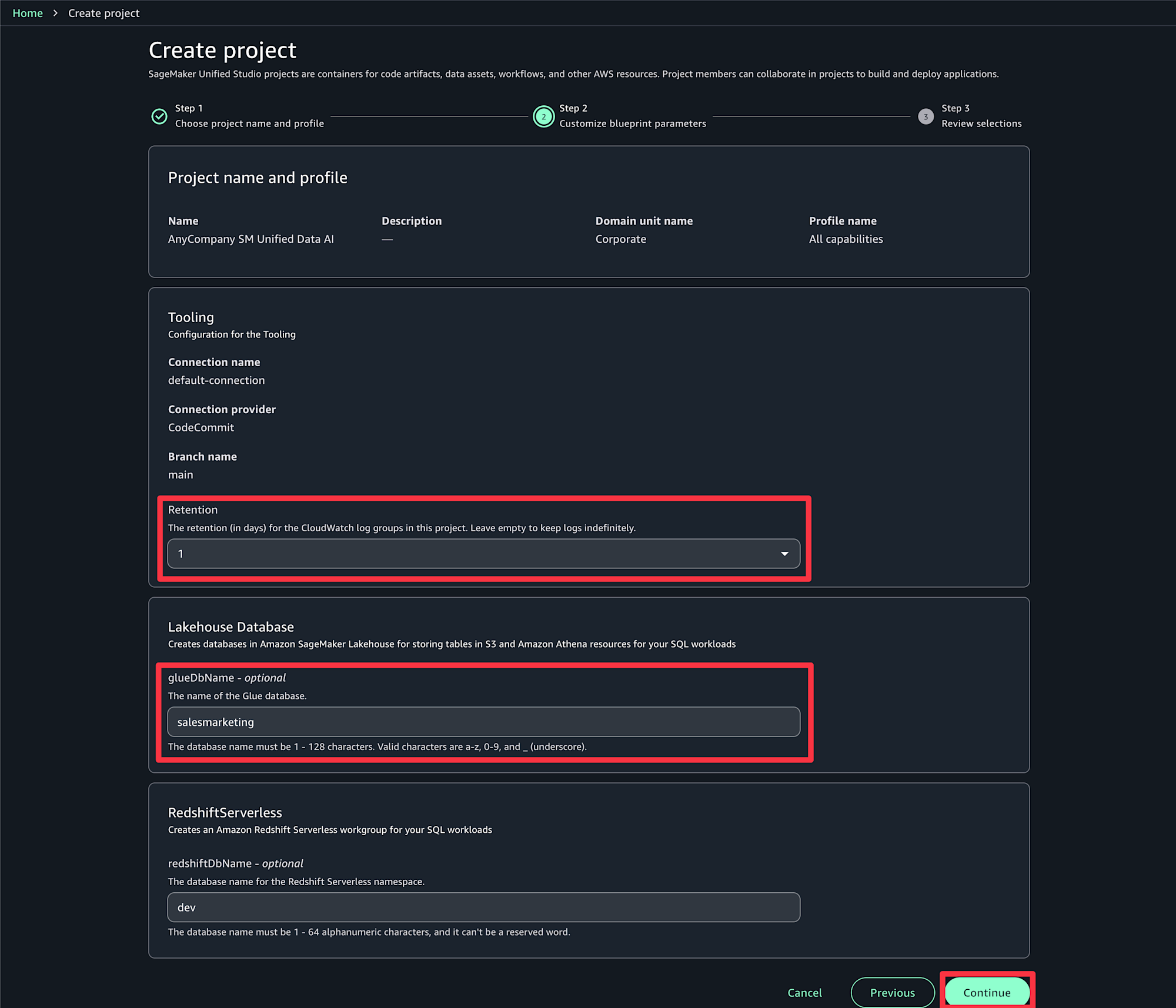Click the Continue button
Viewport: 1176px width, 1008px height.
pyautogui.click(x=987, y=992)
